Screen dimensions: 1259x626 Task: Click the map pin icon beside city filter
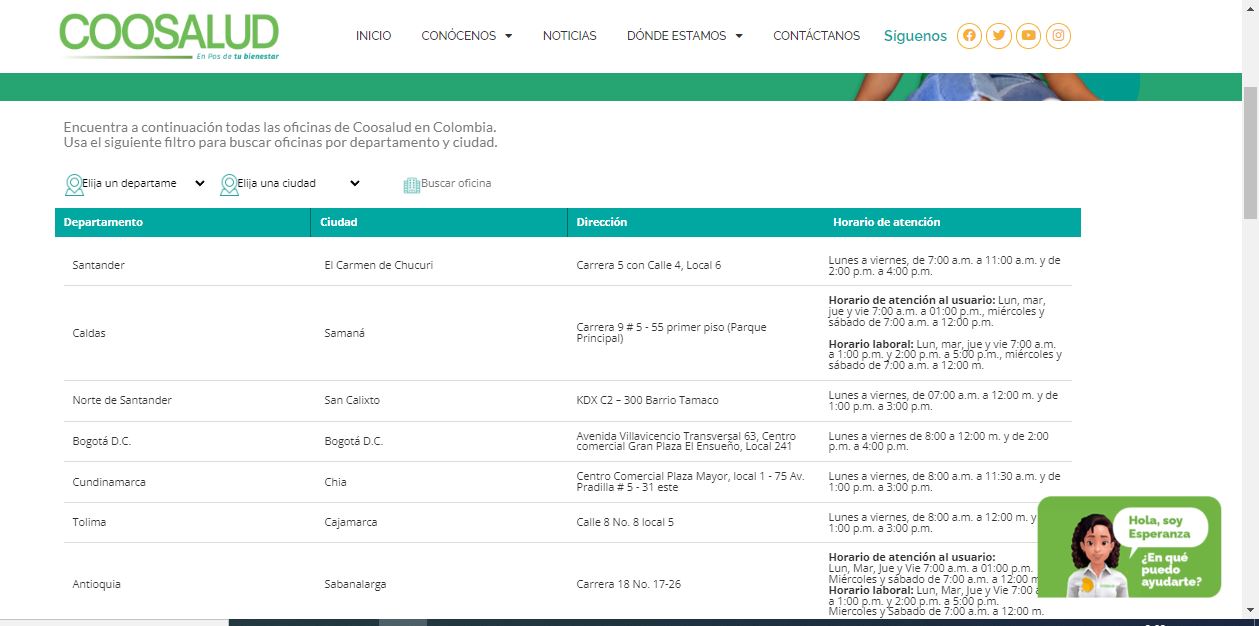(229, 184)
